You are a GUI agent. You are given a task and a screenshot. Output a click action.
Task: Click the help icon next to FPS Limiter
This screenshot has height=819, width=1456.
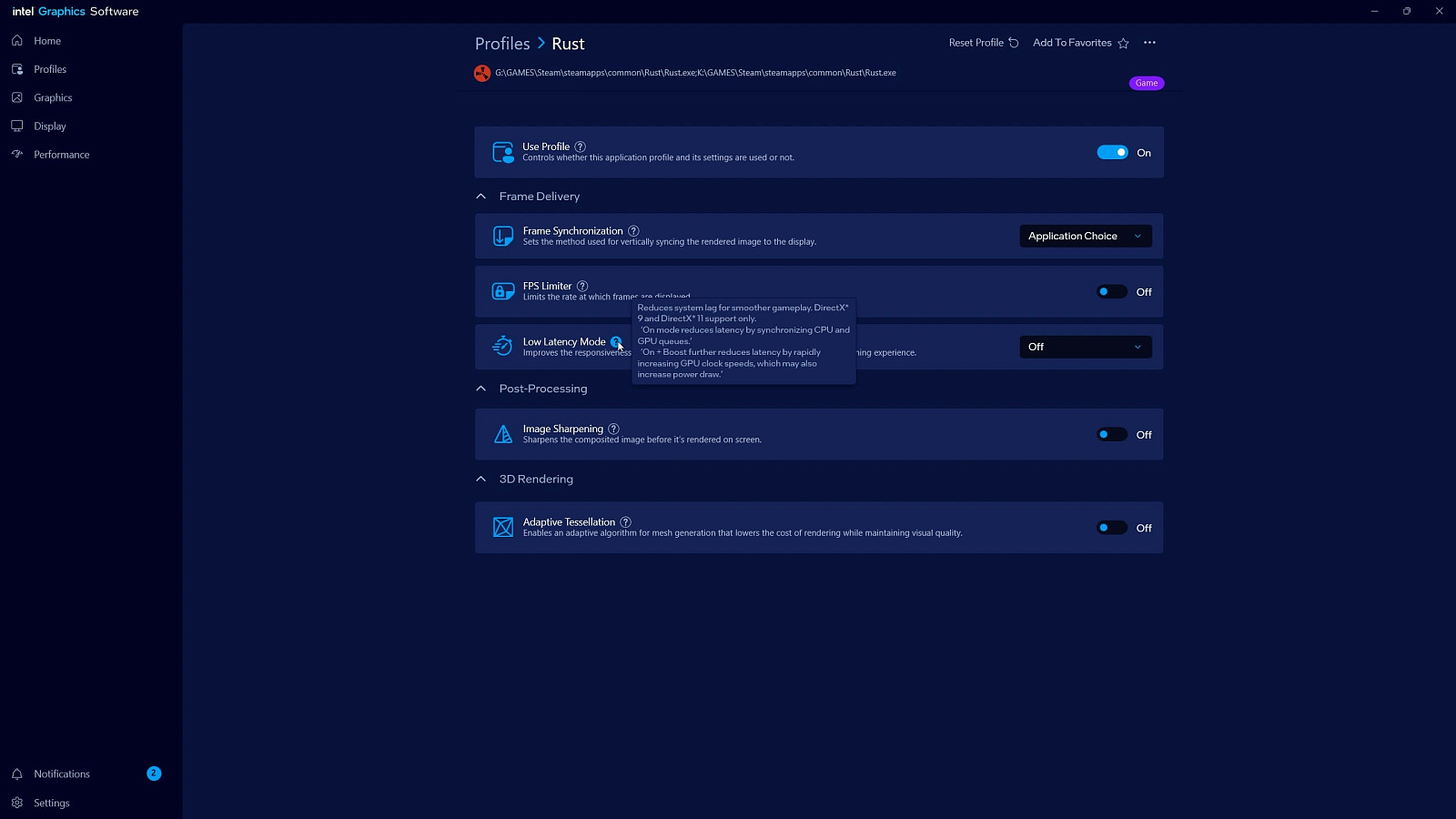tap(582, 286)
